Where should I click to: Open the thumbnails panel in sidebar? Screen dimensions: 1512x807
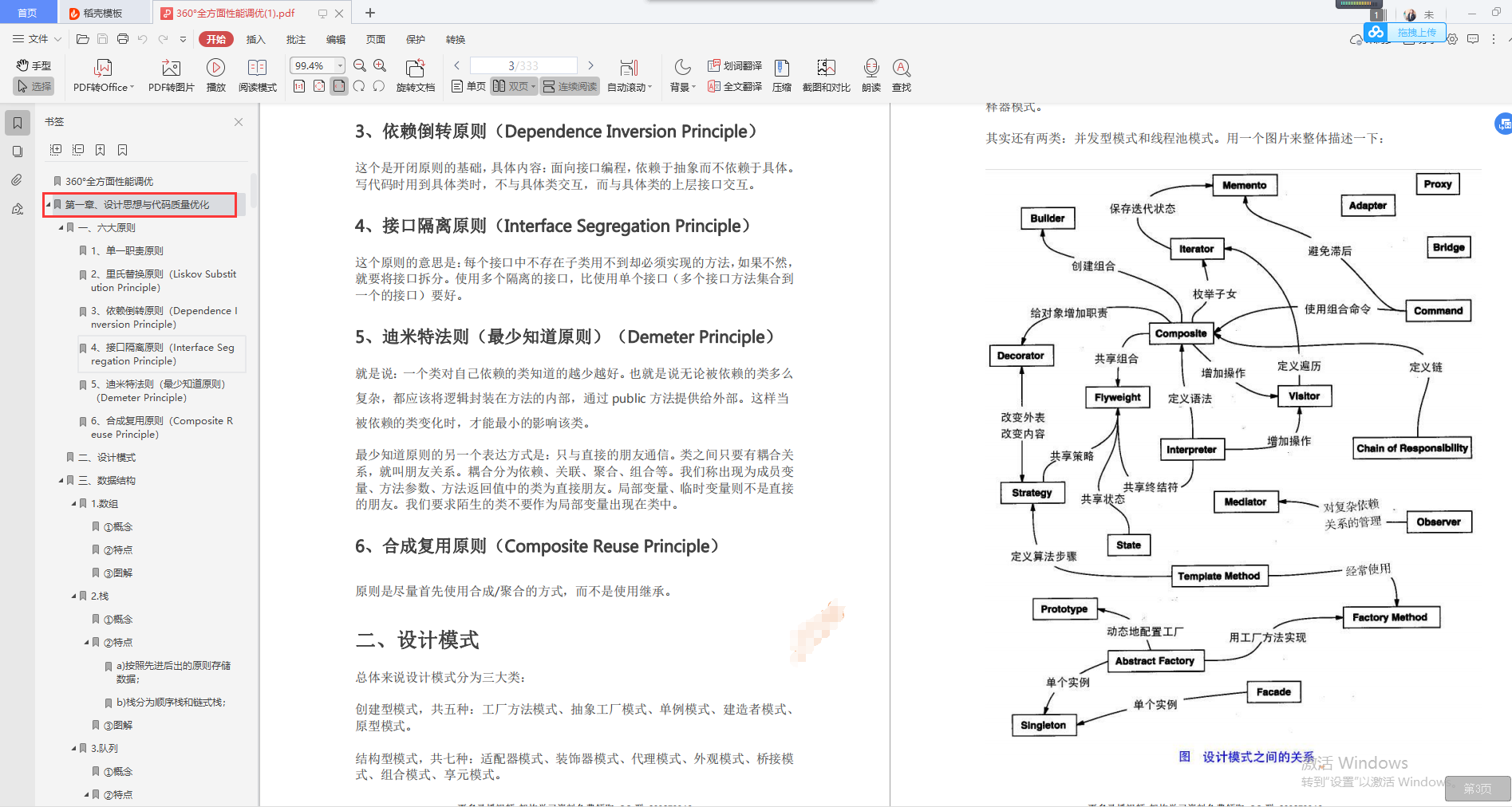coord(18,152)
